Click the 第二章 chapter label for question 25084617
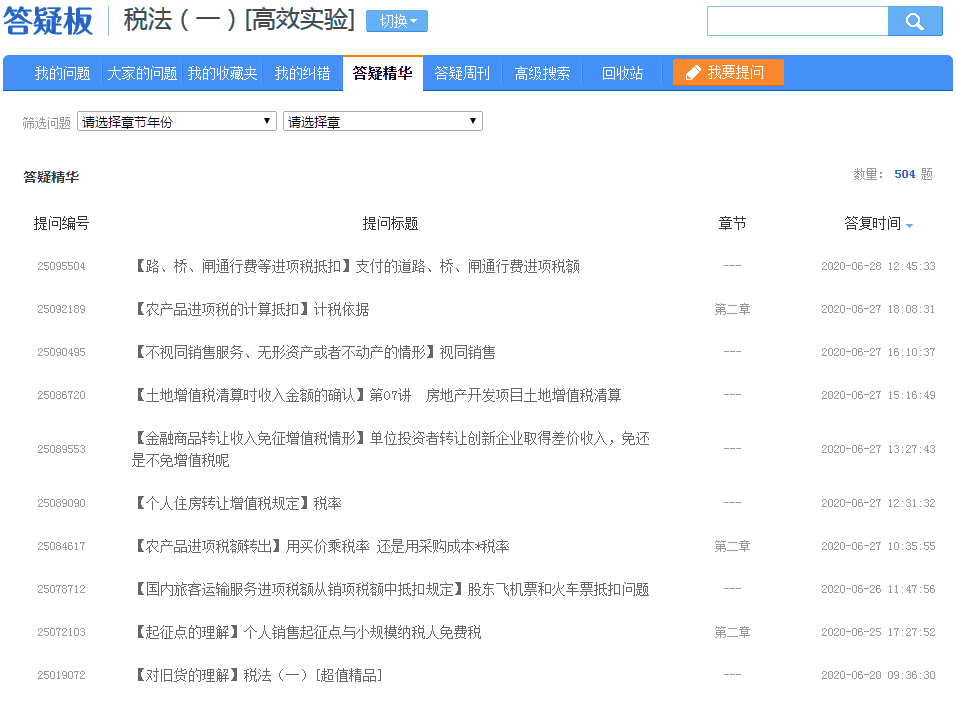956x702 pixels. [732, 546]
